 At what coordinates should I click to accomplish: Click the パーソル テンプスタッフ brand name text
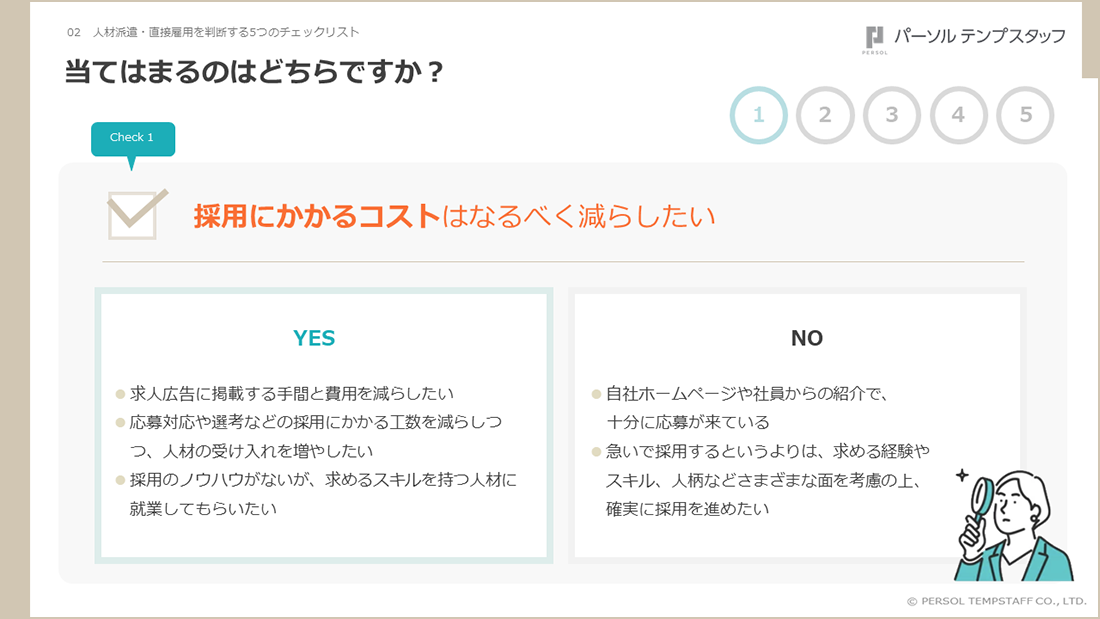pyautogui.click(x=980, y=36)
